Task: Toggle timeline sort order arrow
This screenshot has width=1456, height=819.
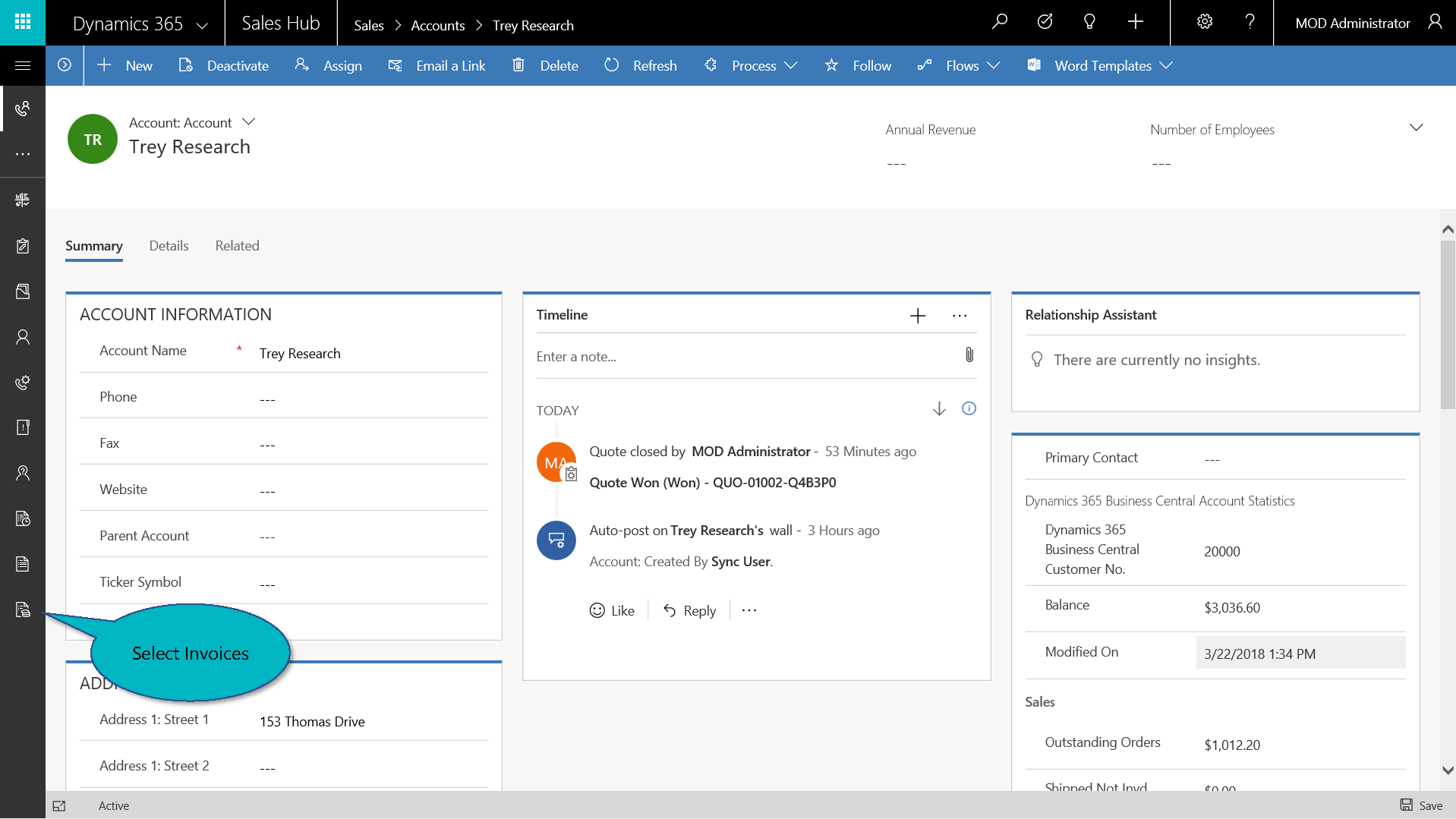Action: (x=939, y=409)
